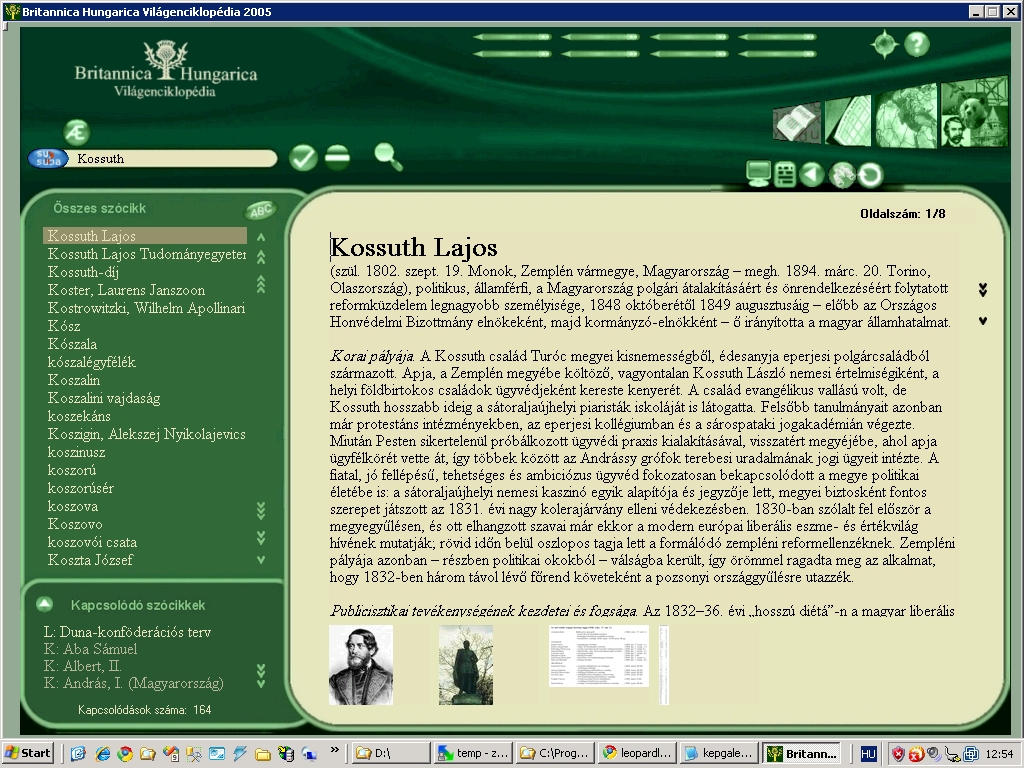This screenshot has width=1024, height=768.
Task: Select the Kósz entry
Action: point(64,326)
